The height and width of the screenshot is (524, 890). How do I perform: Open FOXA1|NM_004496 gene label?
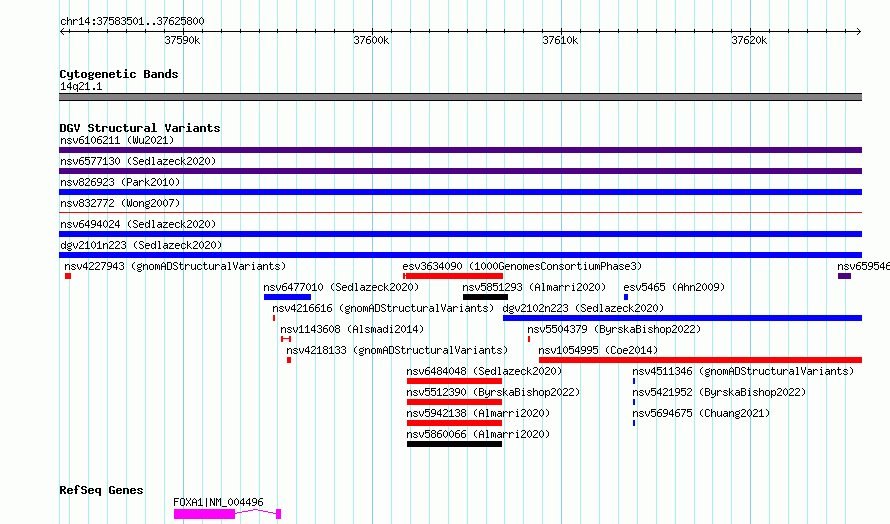[x=219, y=502]
